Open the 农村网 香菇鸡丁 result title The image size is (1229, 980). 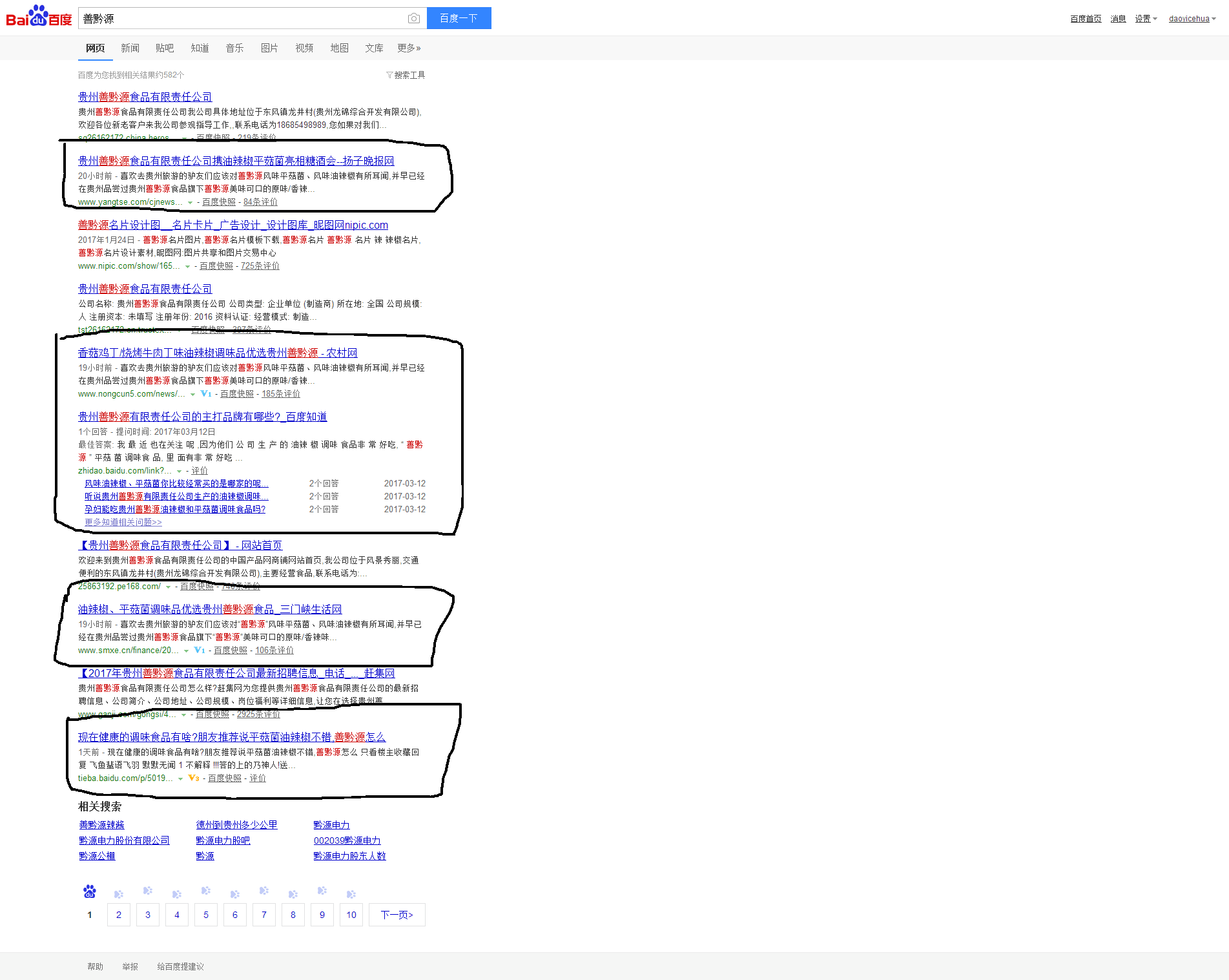coord(218,353)
